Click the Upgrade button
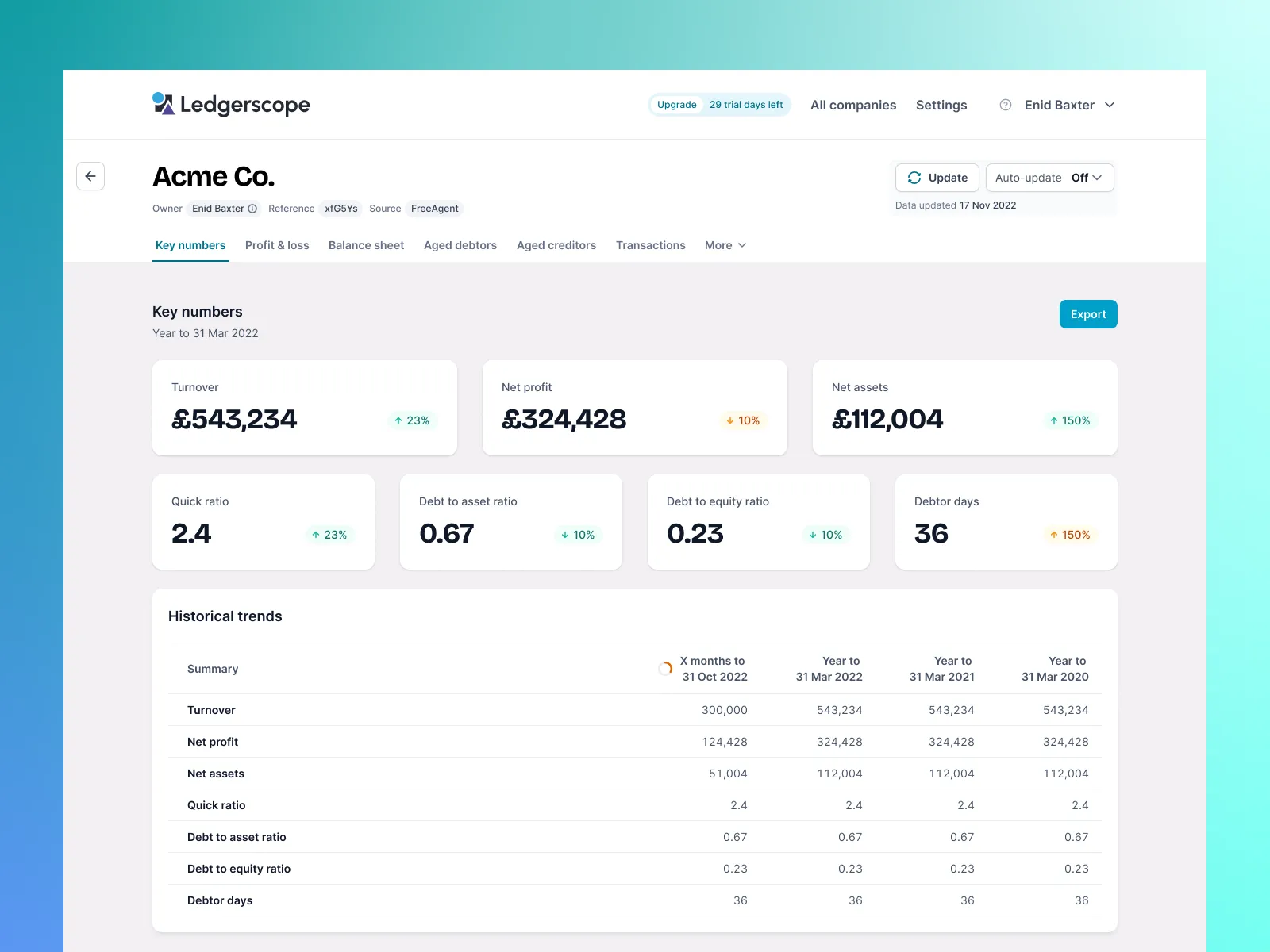This screenshot has height=952, width=1270. click(x=676, y=105)
